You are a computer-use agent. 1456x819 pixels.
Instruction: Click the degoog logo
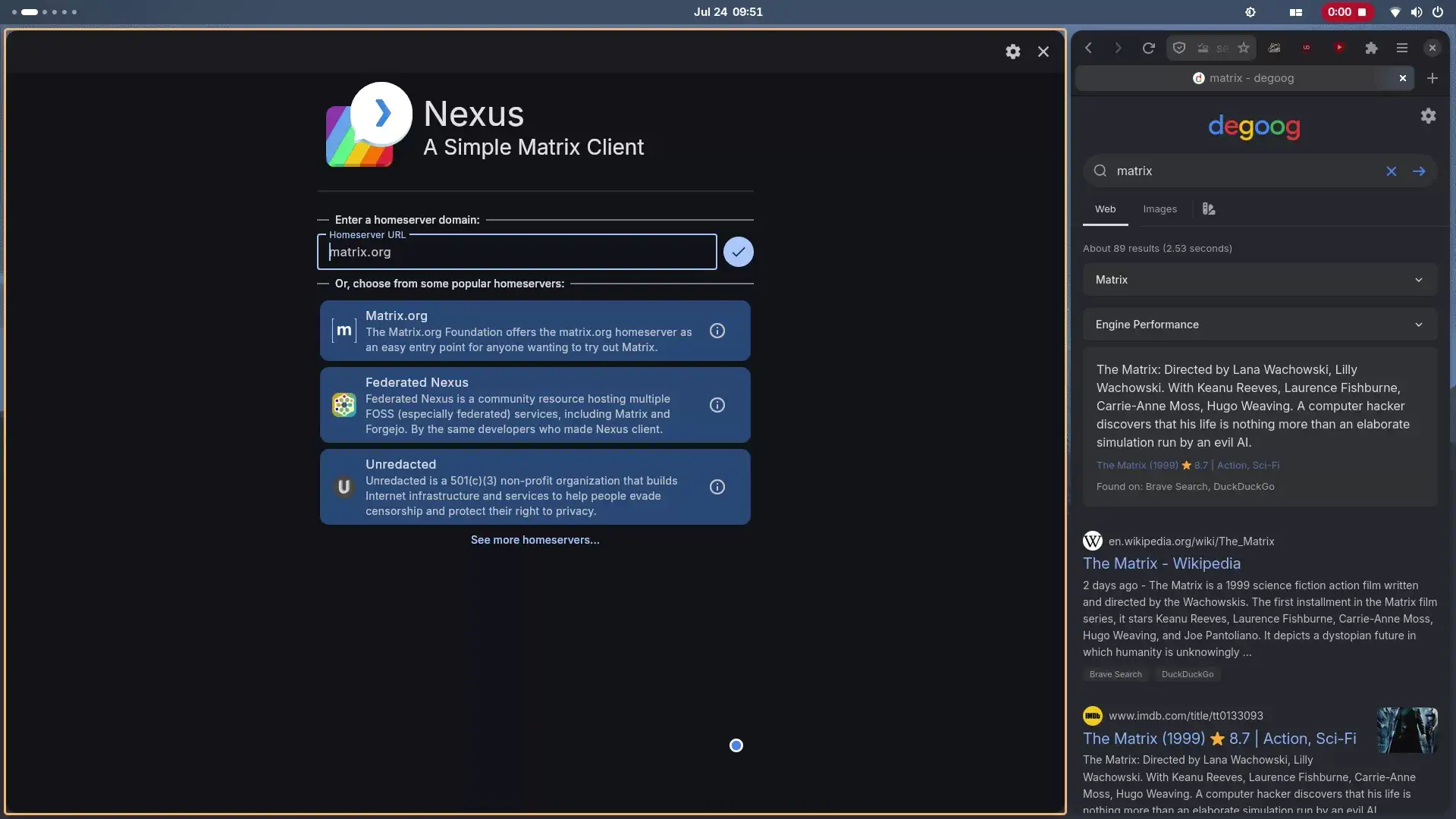click(x=1254, y=127)
